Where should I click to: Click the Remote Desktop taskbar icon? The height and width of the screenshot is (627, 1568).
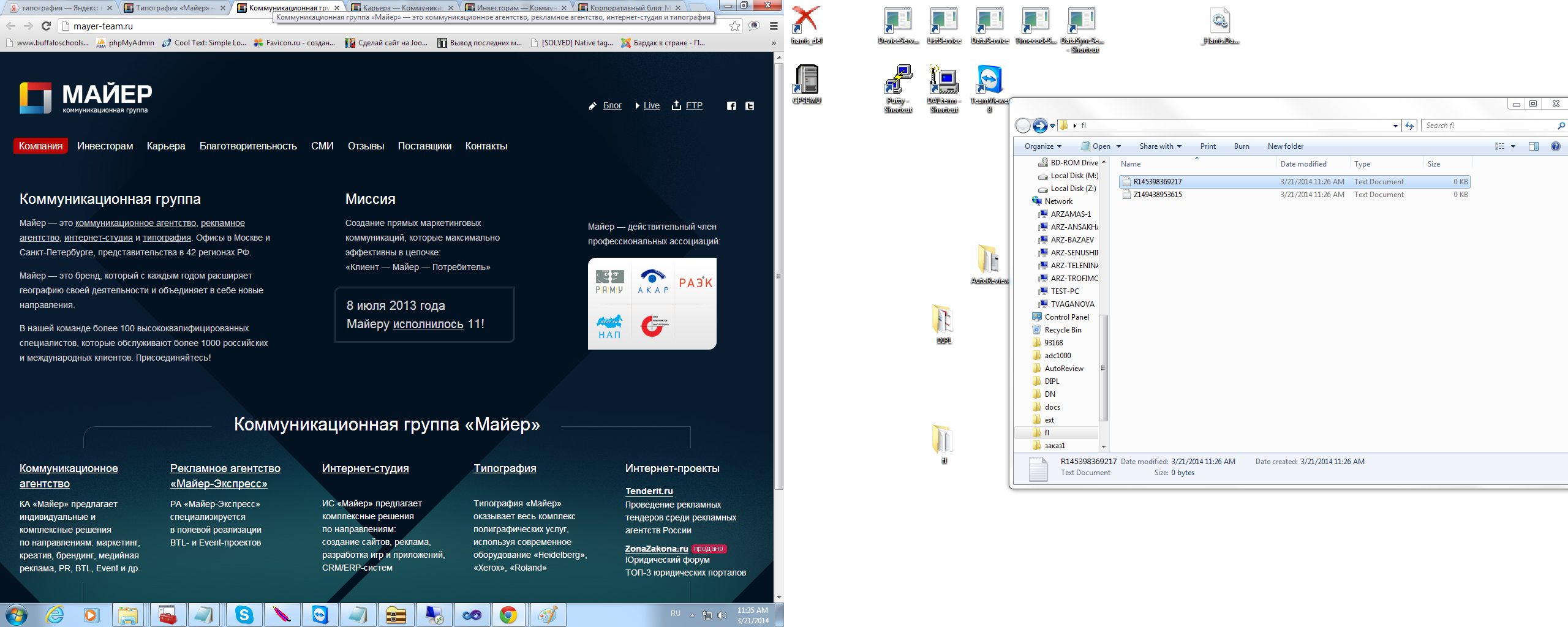pyautogui.click(x=434, y=615)
